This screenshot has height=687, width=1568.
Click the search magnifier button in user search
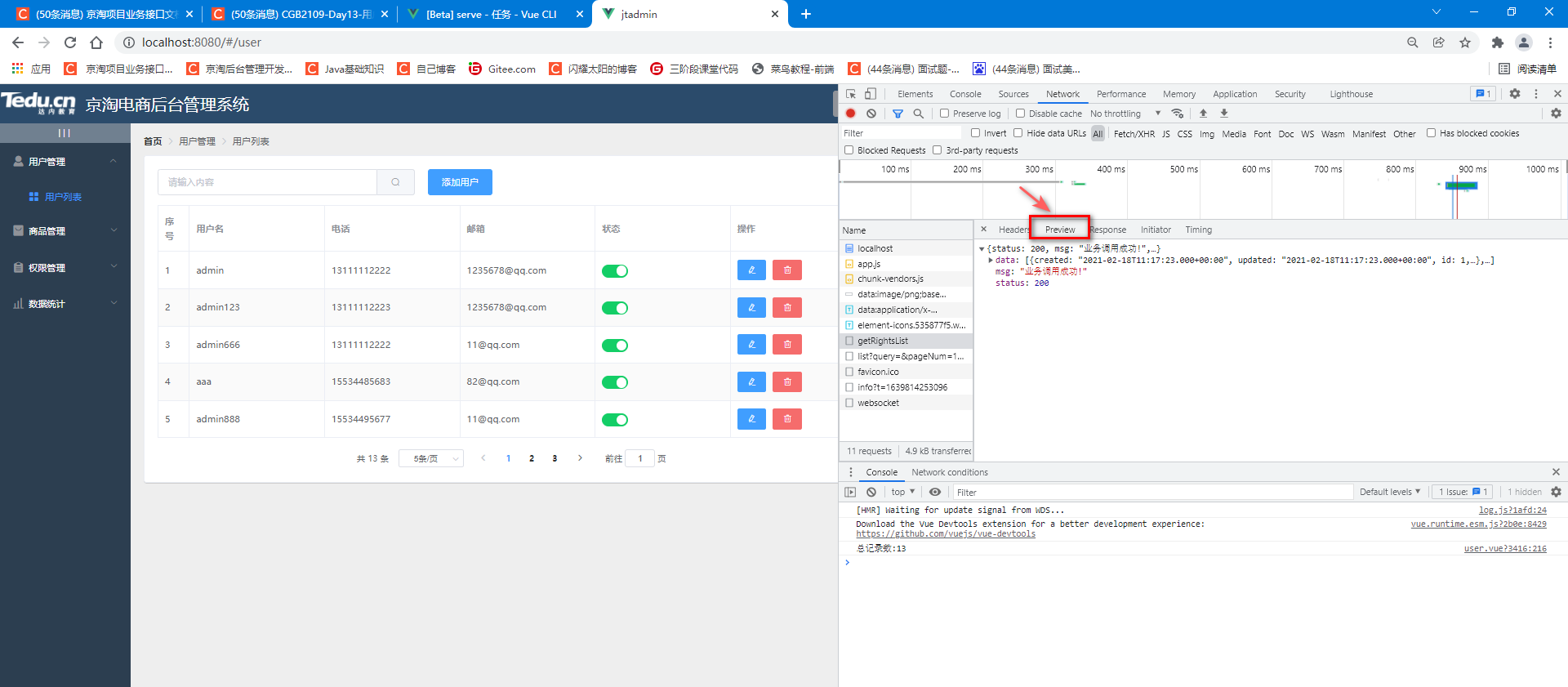pos(395,182)
